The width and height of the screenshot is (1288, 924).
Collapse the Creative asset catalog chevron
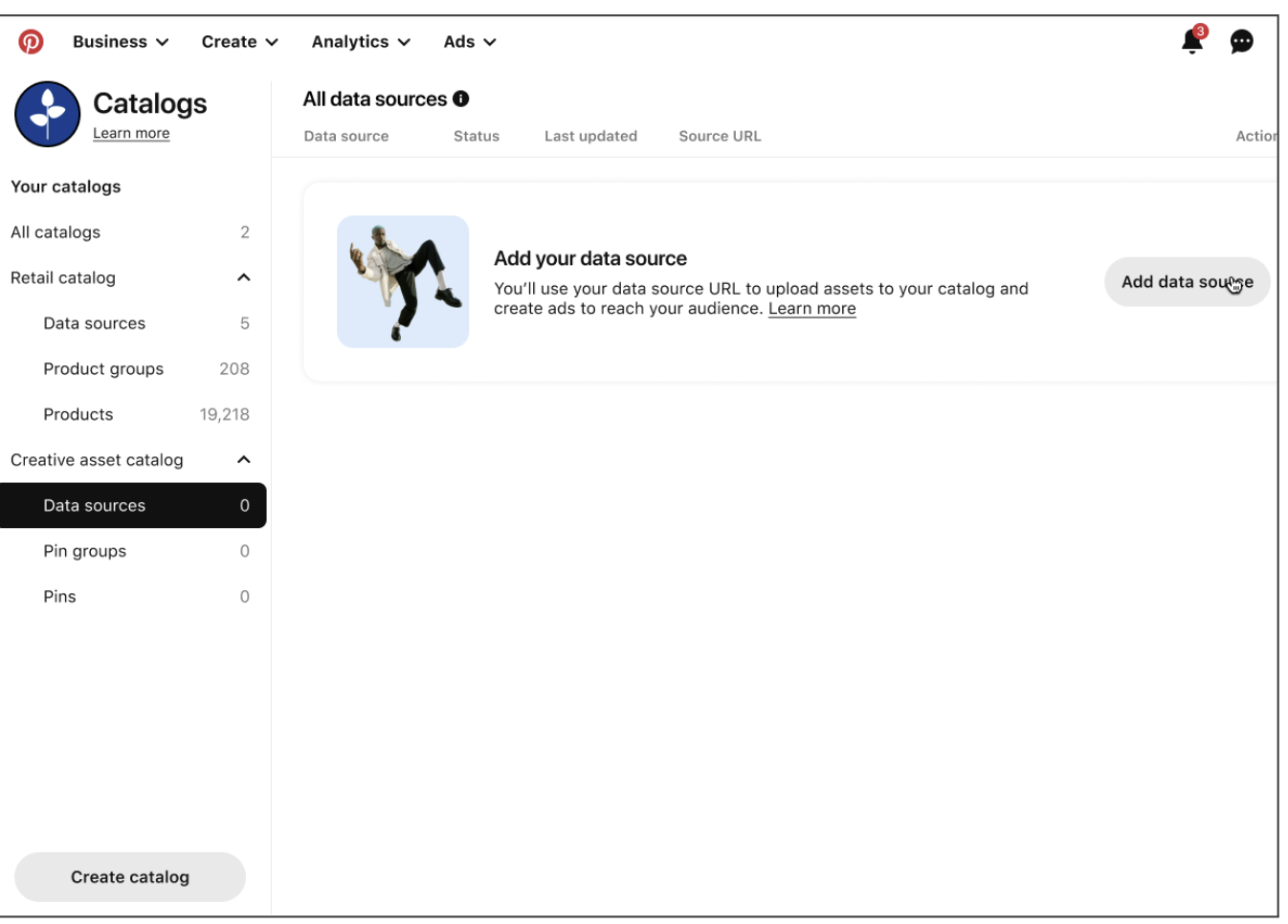[x=244, y=460]
